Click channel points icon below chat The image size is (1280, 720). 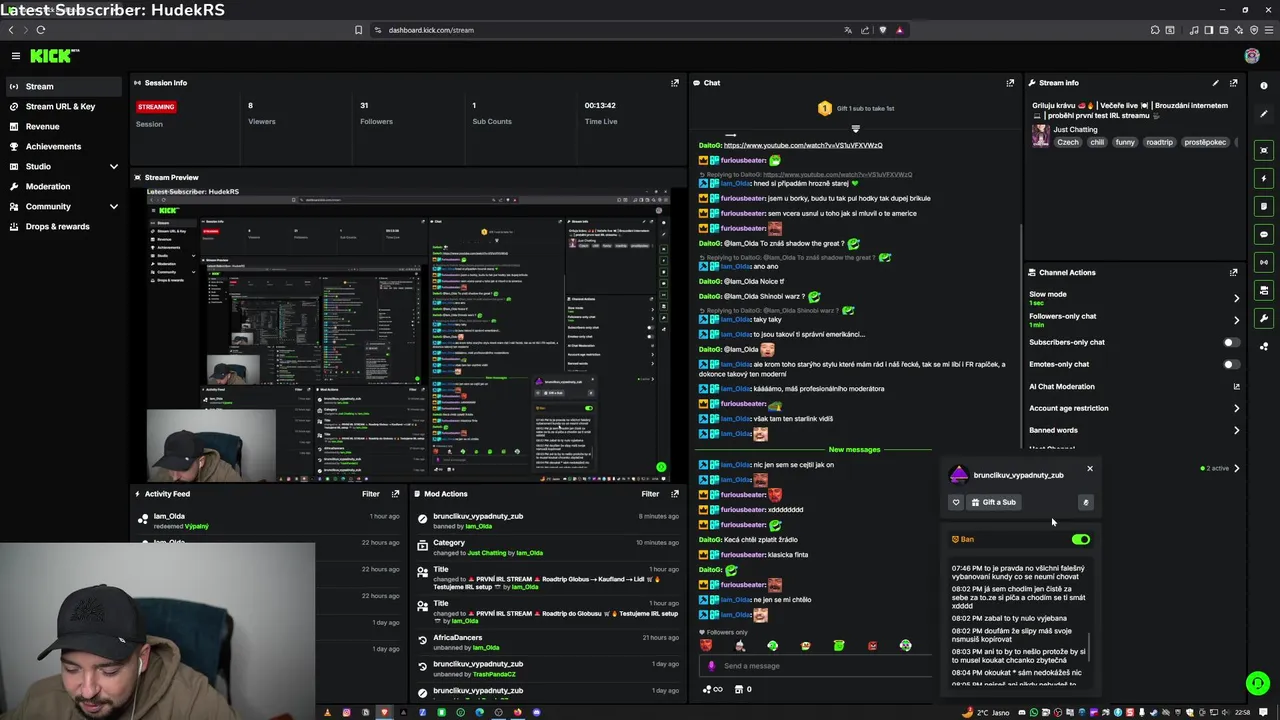tap(712, 689)
